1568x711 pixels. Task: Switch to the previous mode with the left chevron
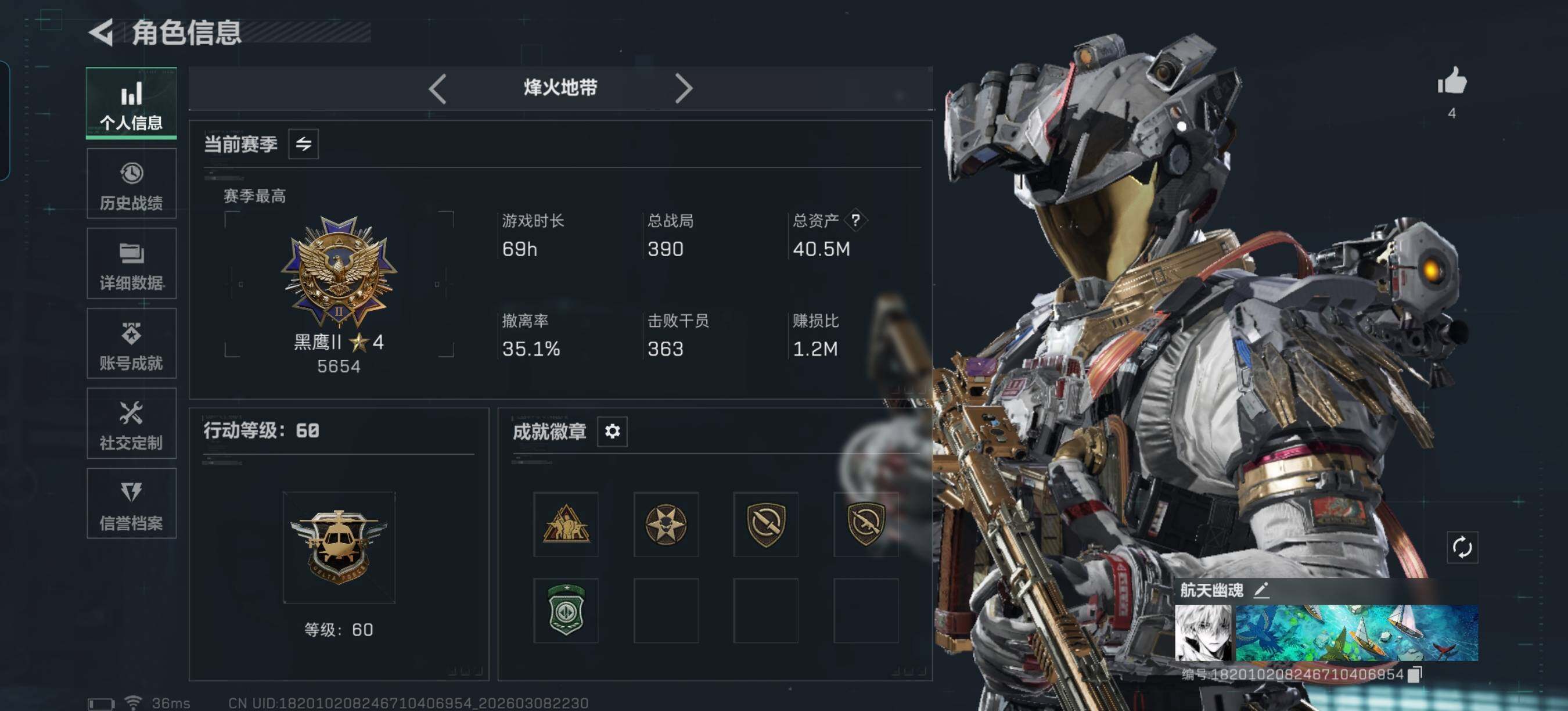pyautogui.click(x=437, y=89)
